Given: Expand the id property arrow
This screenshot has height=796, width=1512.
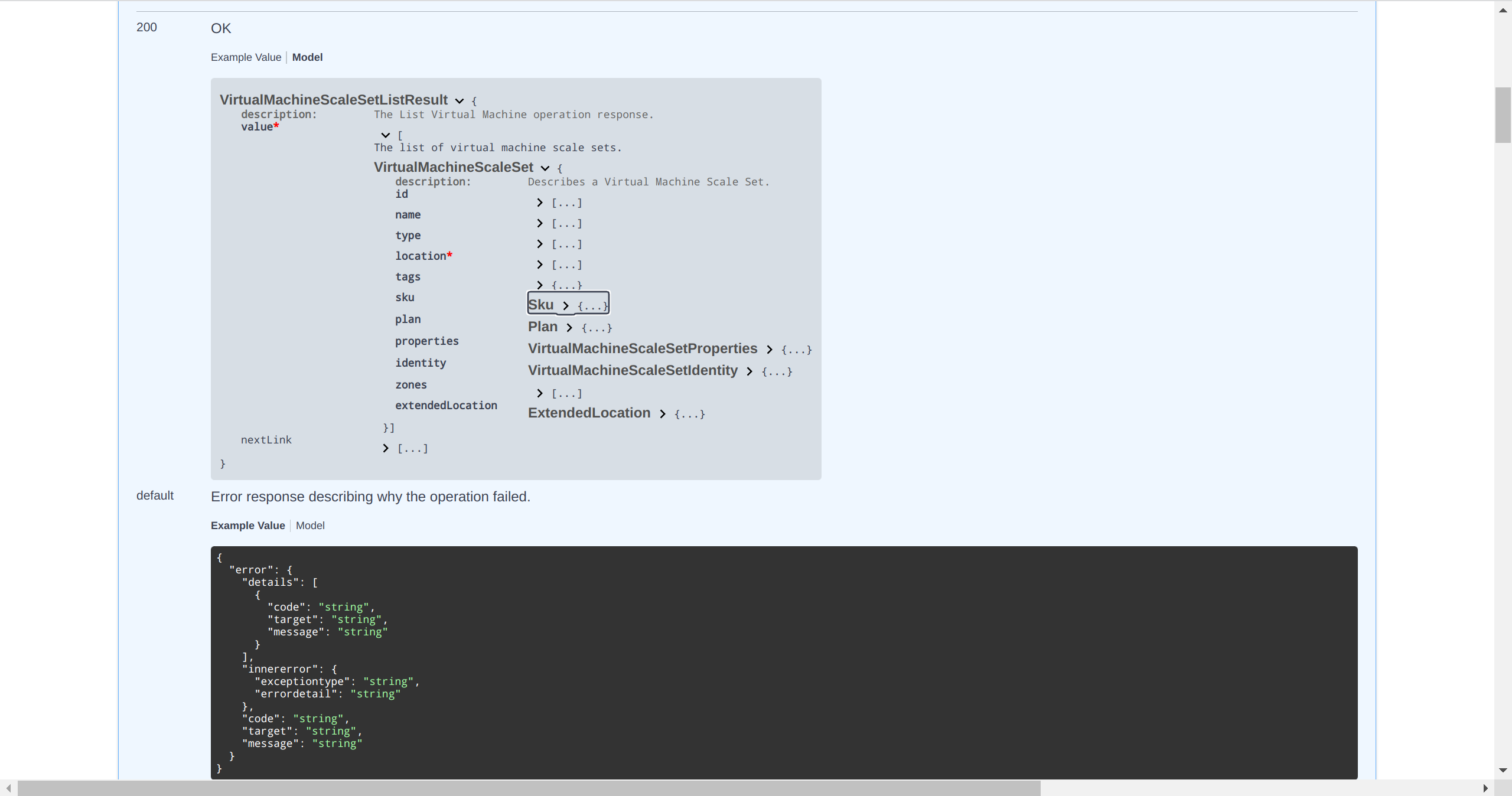Looking at the screenshot, I should click(x=540, y=203).
